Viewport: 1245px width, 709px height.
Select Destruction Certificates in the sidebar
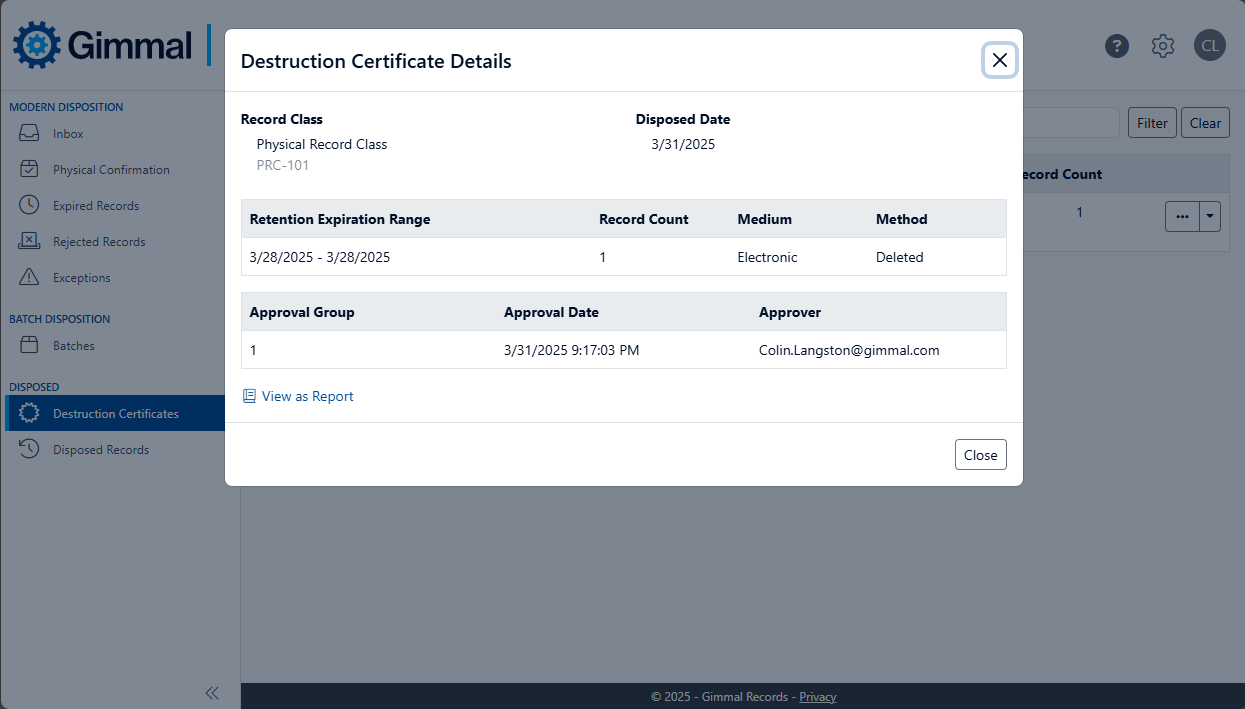pos(116,413)
